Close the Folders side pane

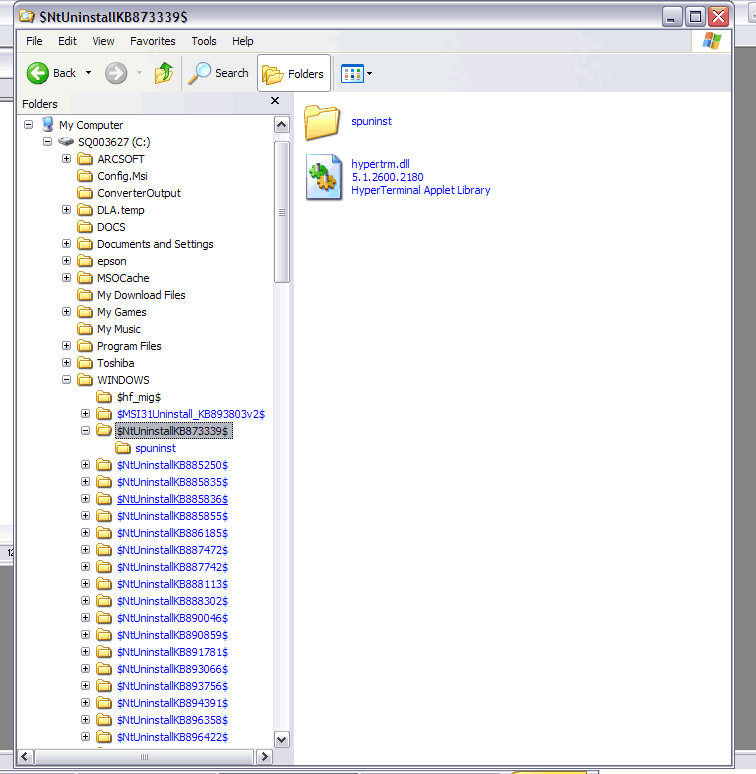[x=275, y=101]
